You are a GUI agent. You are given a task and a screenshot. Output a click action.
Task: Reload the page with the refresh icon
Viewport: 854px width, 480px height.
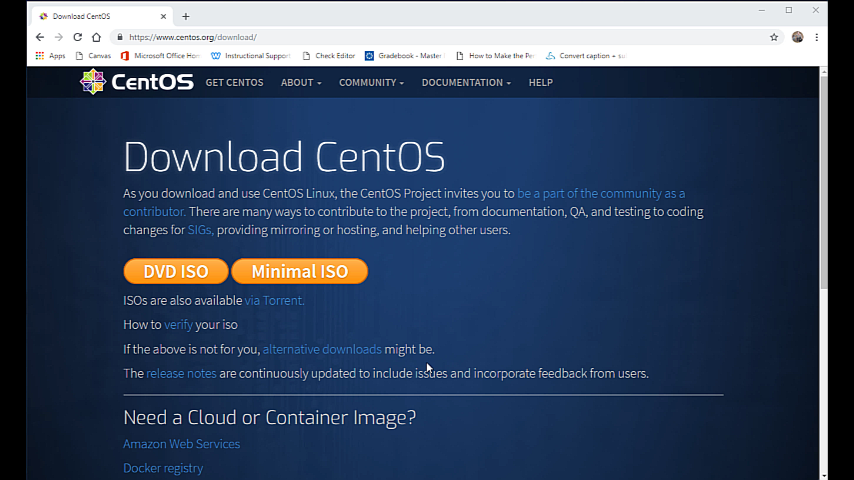coord(77,37)
